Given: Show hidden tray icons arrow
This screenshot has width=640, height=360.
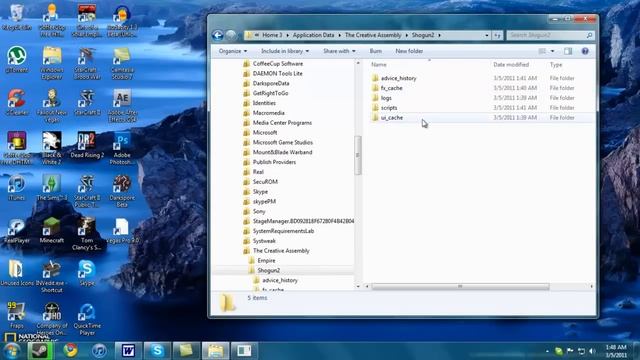Looking at the screenshot, I should coord(547,351).
